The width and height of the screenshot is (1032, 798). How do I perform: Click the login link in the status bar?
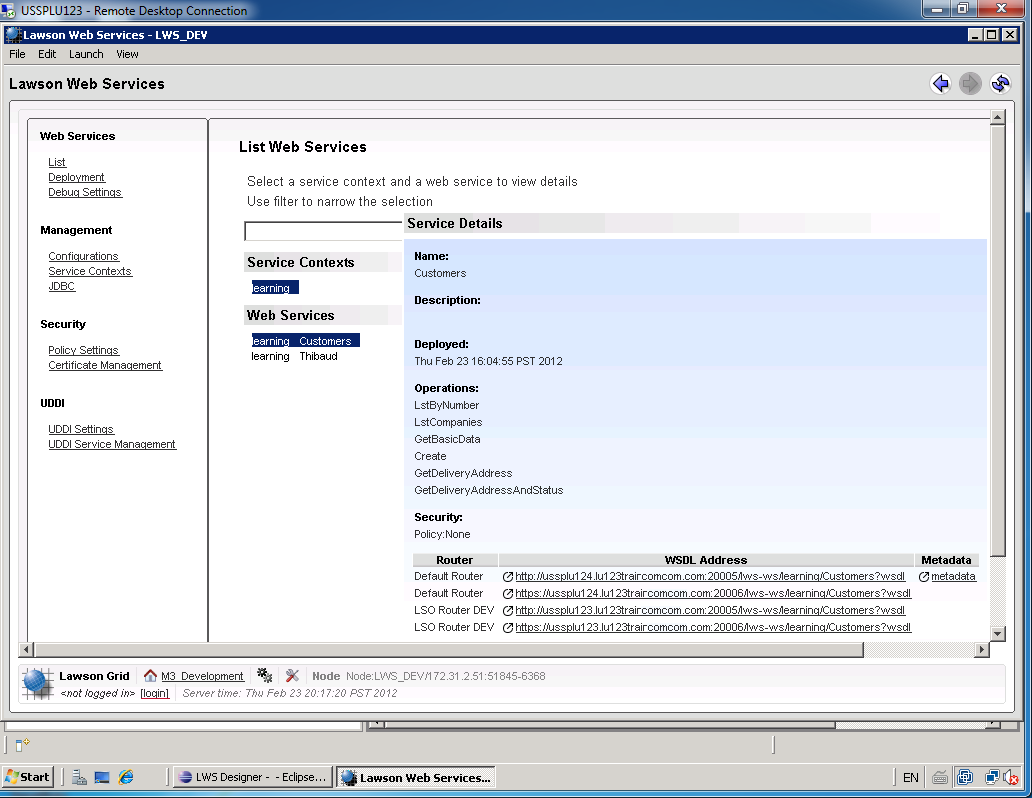(x=154, y=693)
